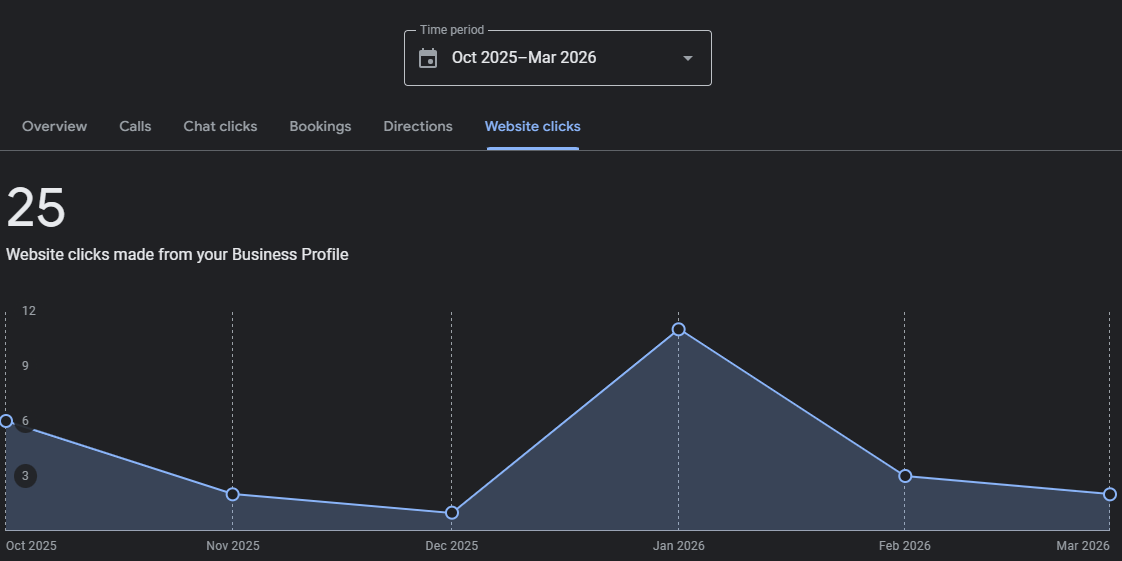
Task: Select the Website clicks tab
Action: [x=532, y=126]
